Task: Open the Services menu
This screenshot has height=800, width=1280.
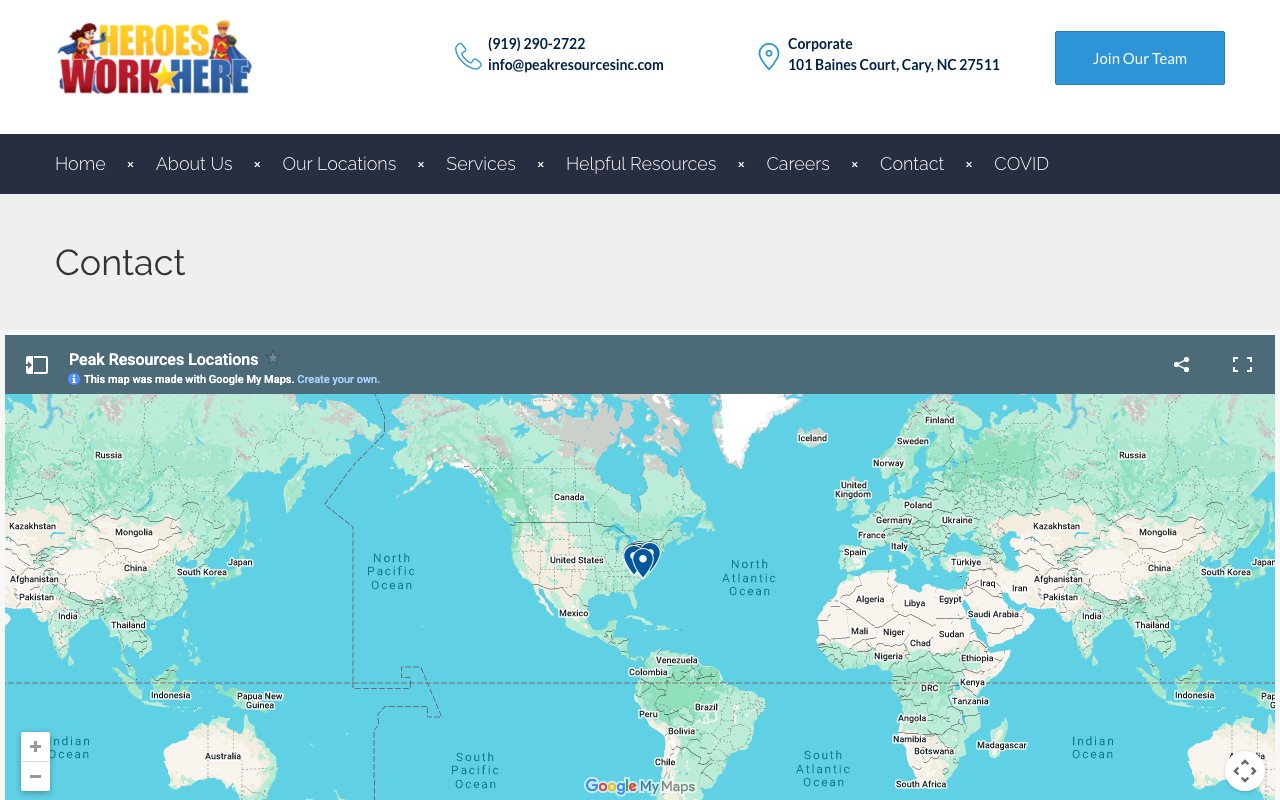Action: [x=481, y=164]
